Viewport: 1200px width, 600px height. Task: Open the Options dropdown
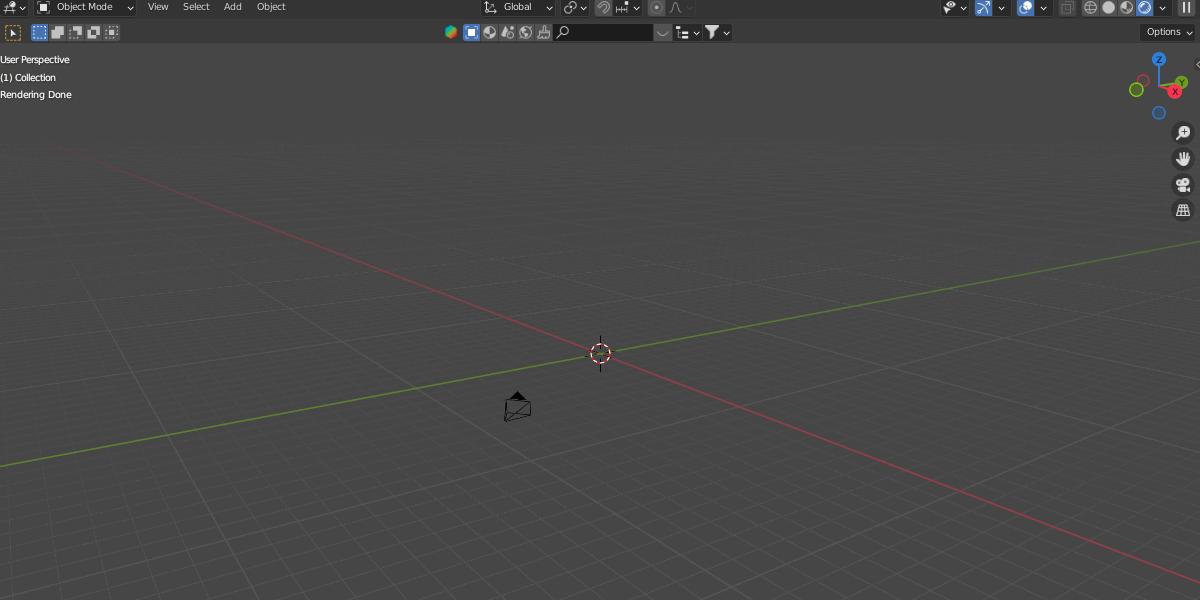(1168, 32)
